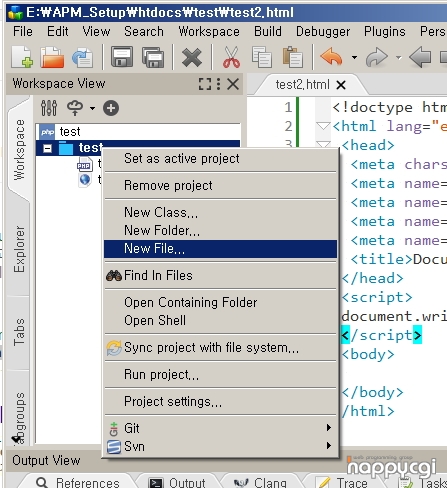Click the Undo orange arrow icon
The image size is (447, 488).
pos(331,57)
